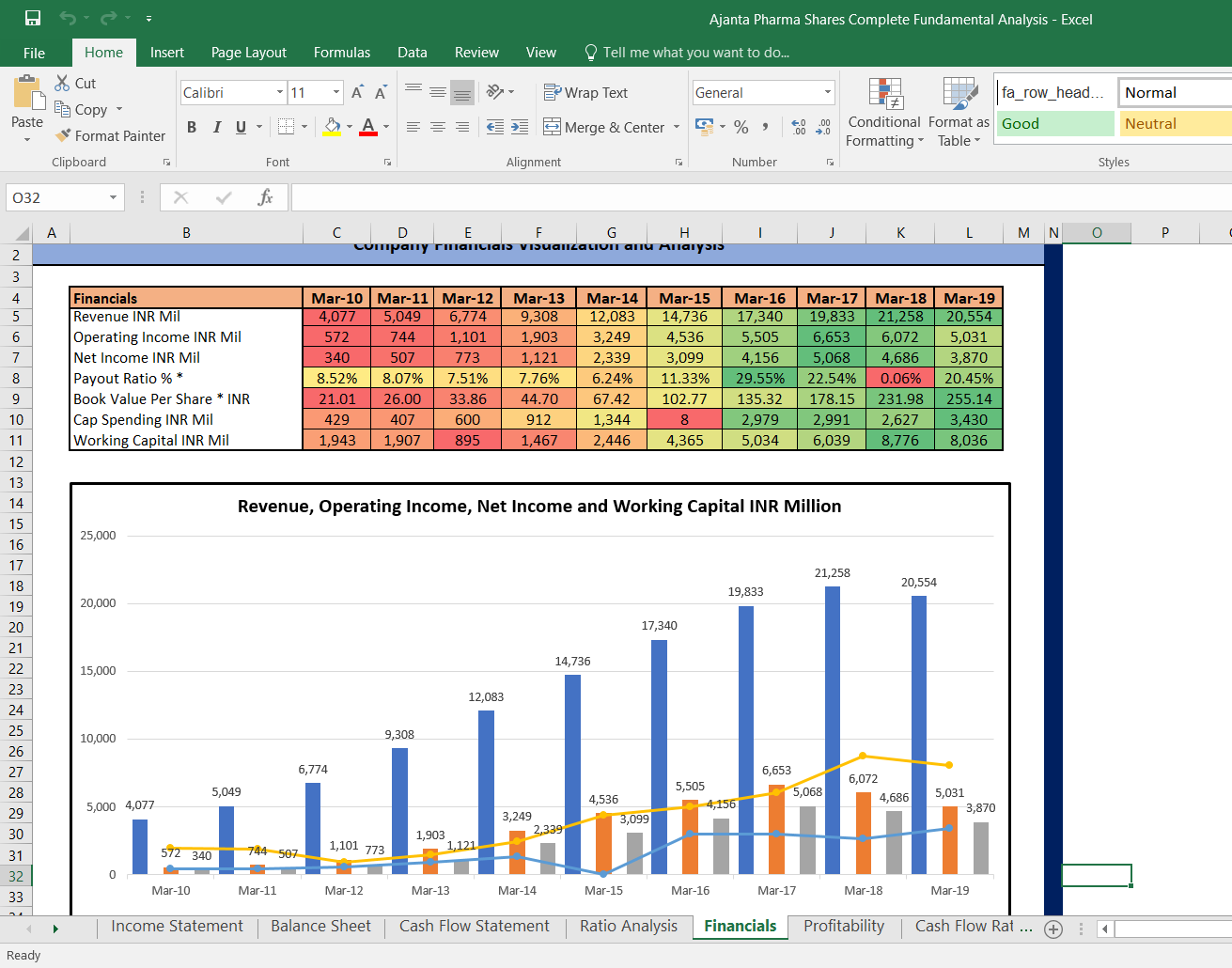Click Increase Decimal icon
The image size is (1232, 968).
799,127
